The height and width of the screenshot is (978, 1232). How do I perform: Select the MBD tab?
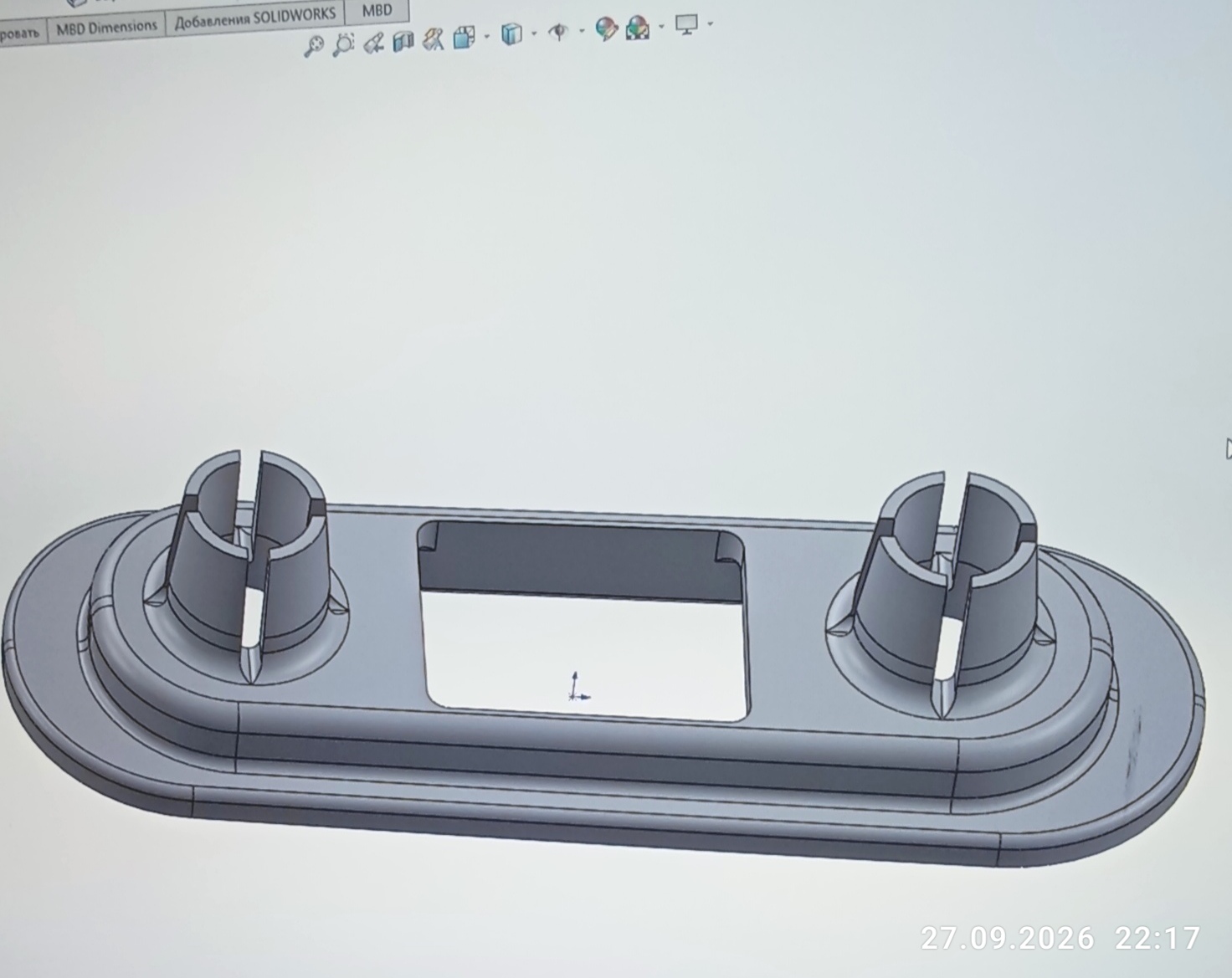[x=377, y=10]
